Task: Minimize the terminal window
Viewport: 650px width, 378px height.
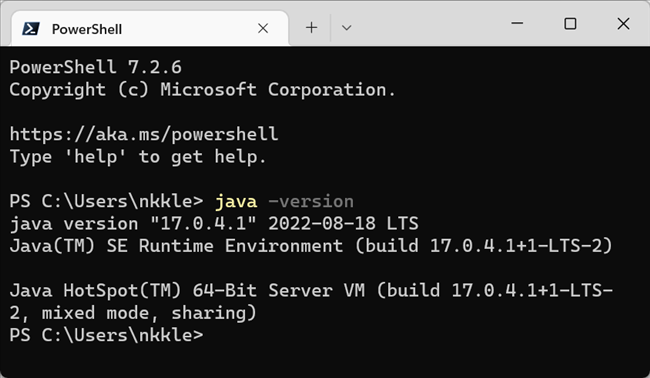Action: pyautogui.click(x=517, y=23)
